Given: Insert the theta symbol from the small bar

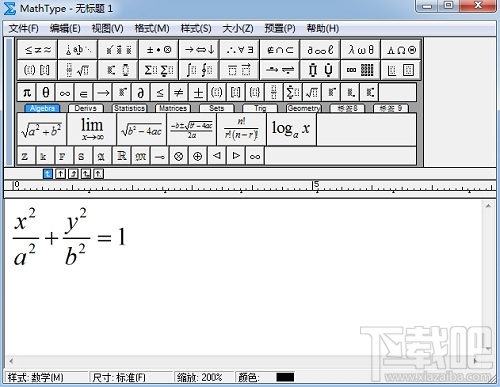Looking at the screenshot, I should pos(46,92).
